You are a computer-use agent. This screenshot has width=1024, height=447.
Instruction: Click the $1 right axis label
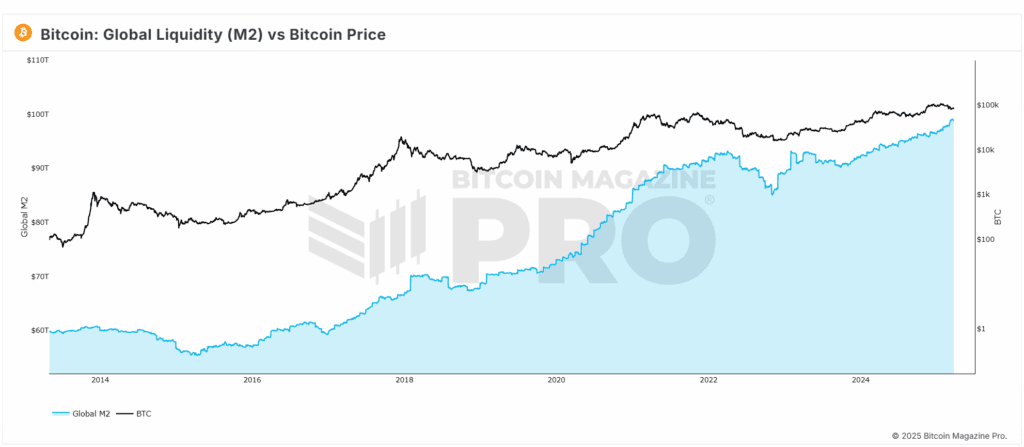click(x=982, y=329)
